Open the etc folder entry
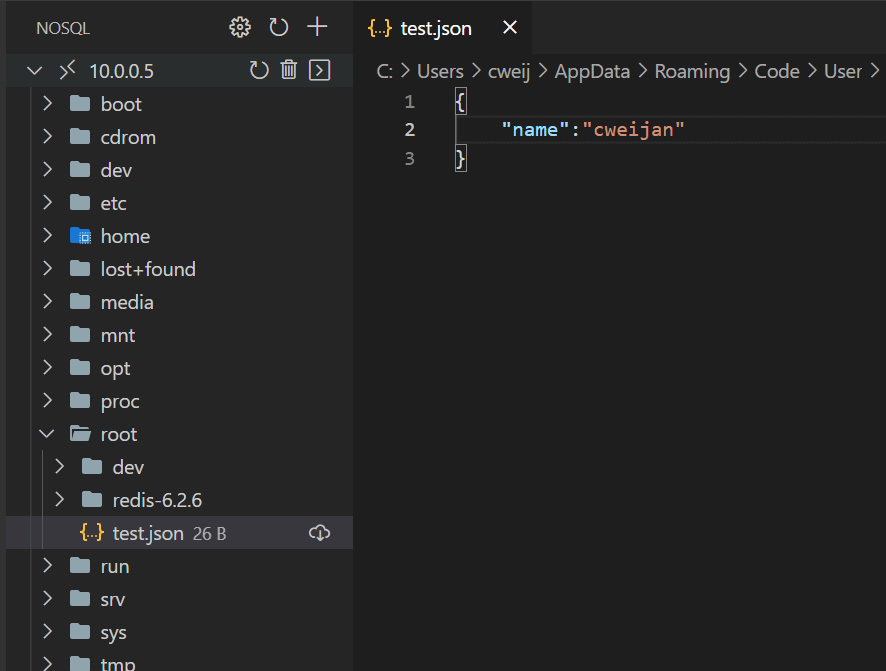886x671 pixels. tap(113, 203)
